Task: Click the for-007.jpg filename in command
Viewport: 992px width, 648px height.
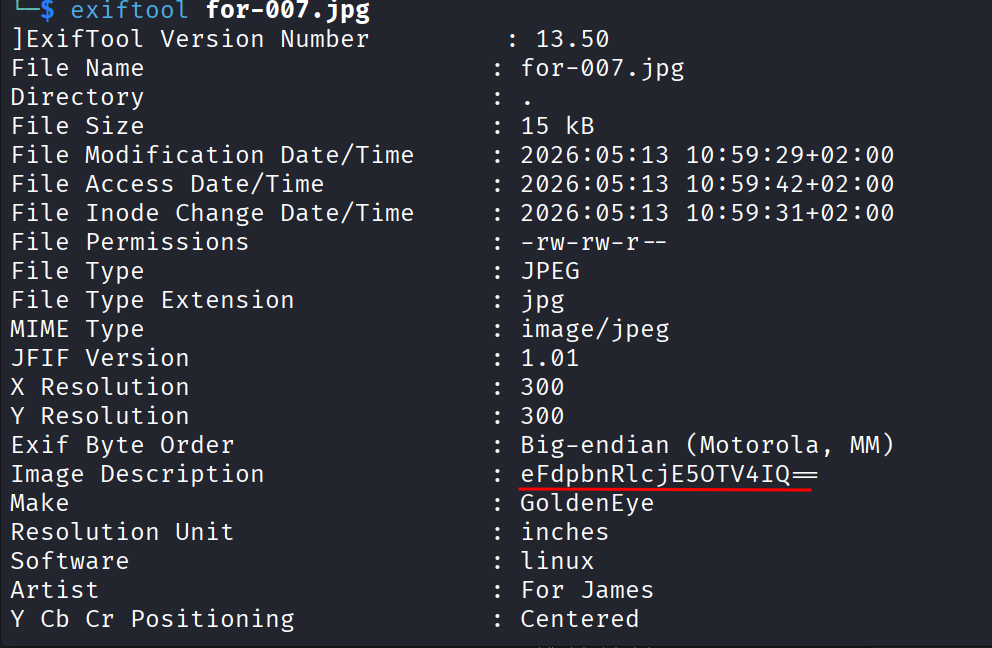Action: pos(288,11)
